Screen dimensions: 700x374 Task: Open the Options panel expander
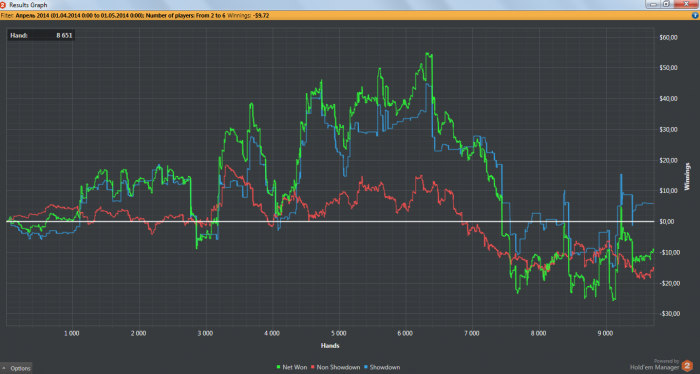[x=16, y=368]
